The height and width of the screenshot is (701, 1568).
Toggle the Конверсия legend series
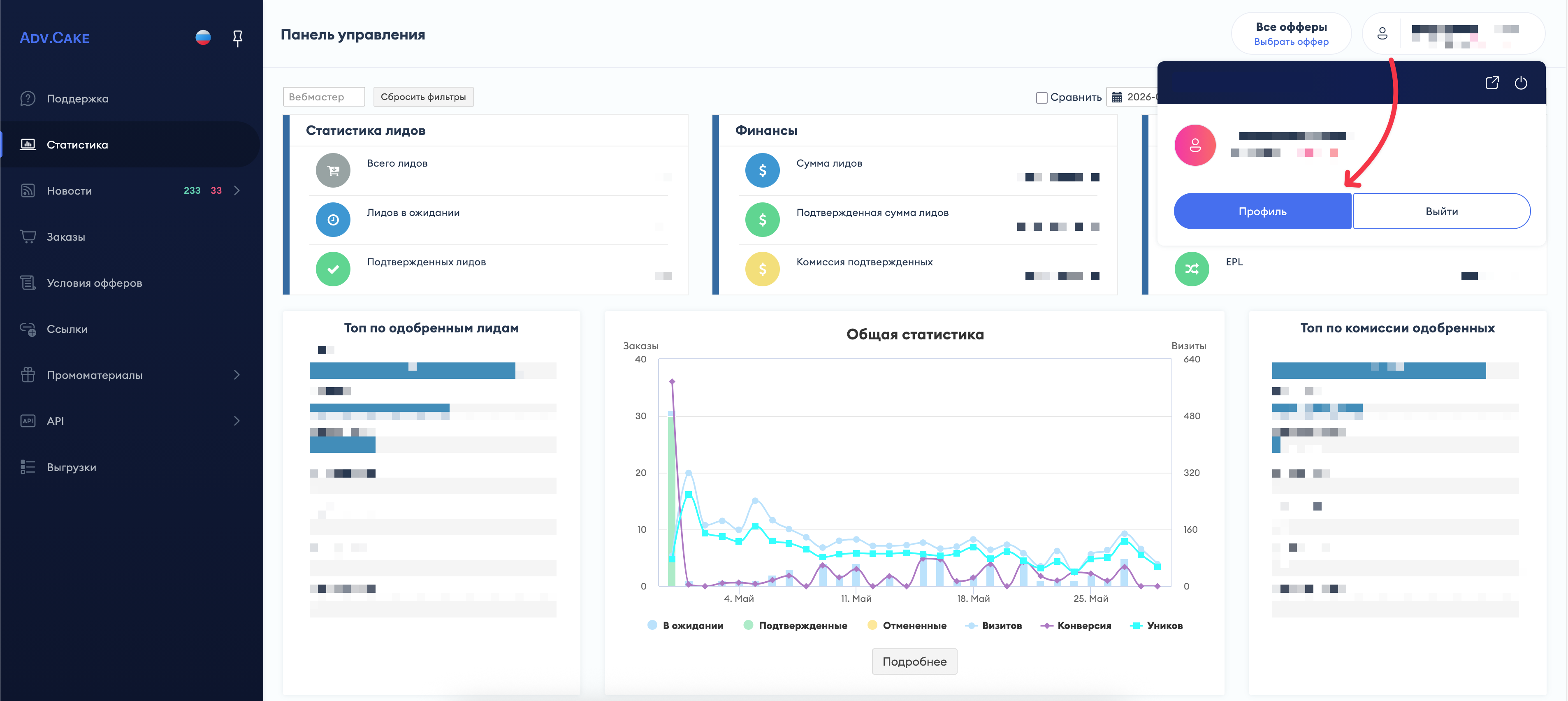point(1076,625)
